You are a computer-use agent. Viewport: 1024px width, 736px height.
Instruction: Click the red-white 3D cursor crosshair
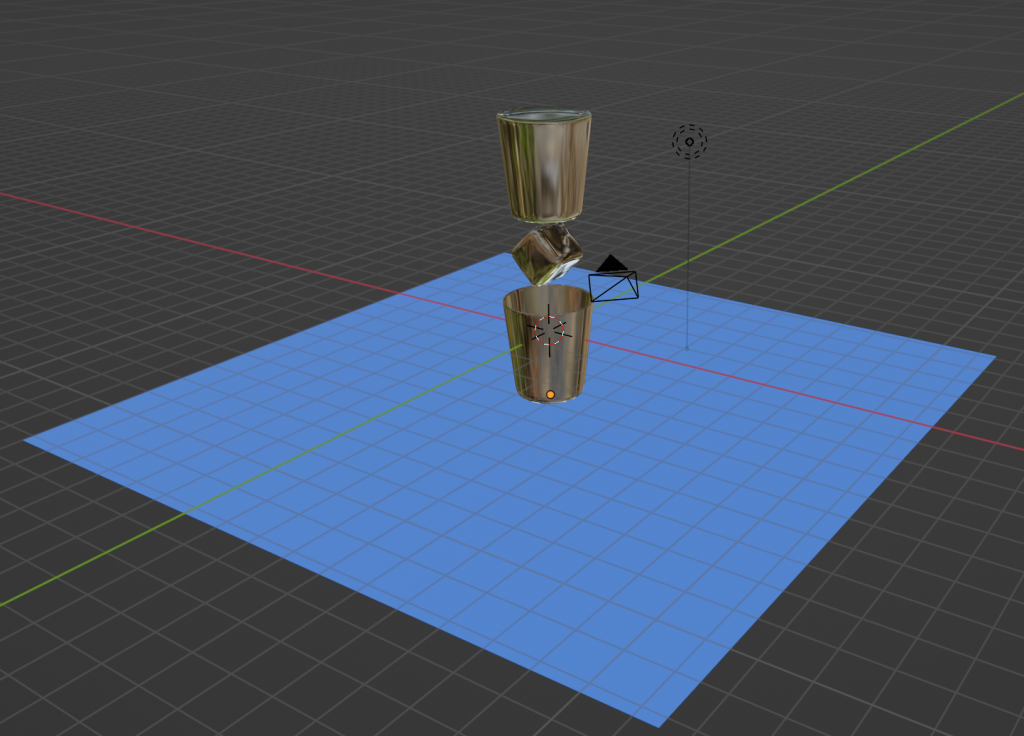pyautogui.click(x=550, y=330)
